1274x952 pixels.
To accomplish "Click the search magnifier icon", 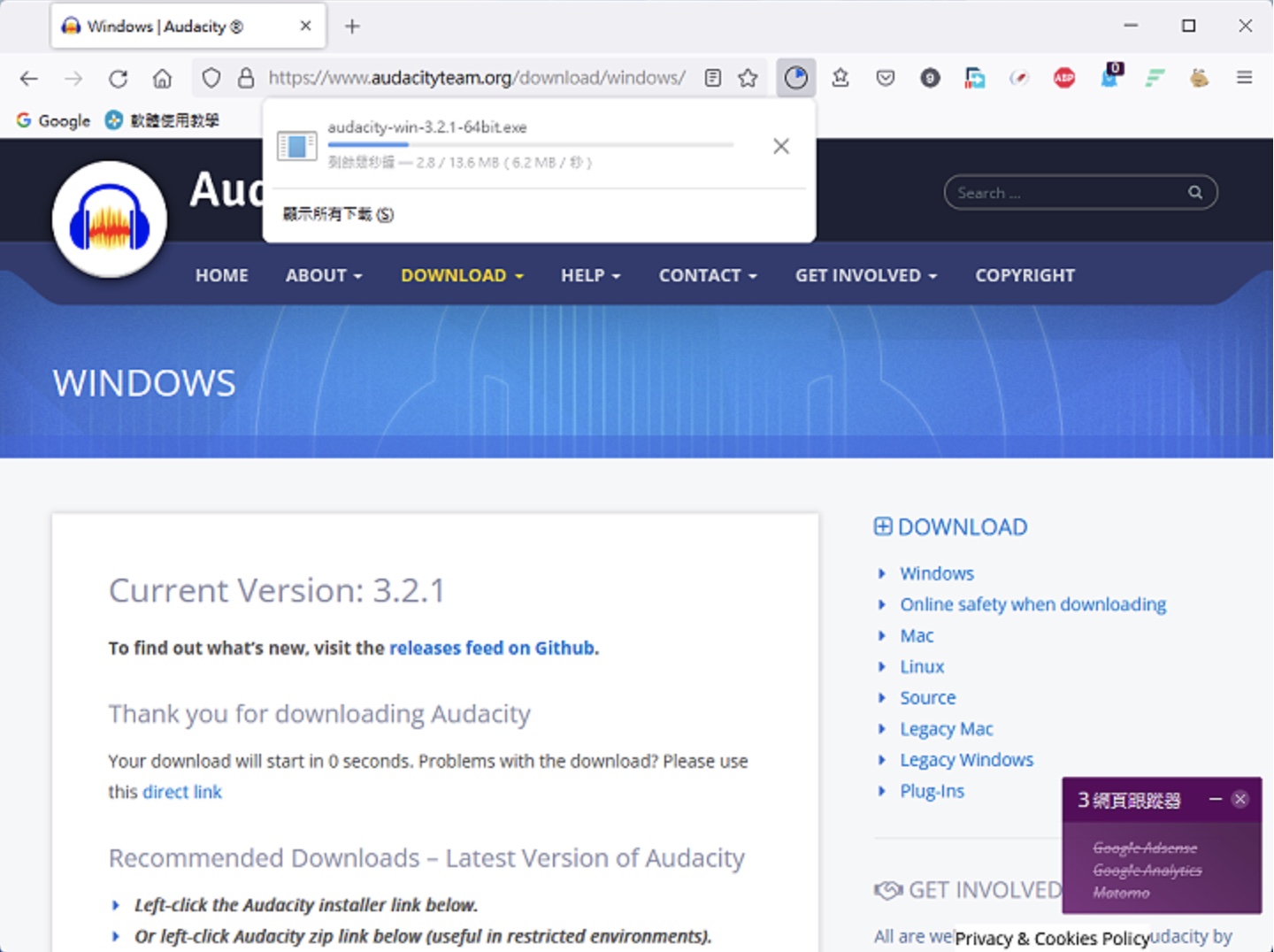I will [x=1195, y=192].
